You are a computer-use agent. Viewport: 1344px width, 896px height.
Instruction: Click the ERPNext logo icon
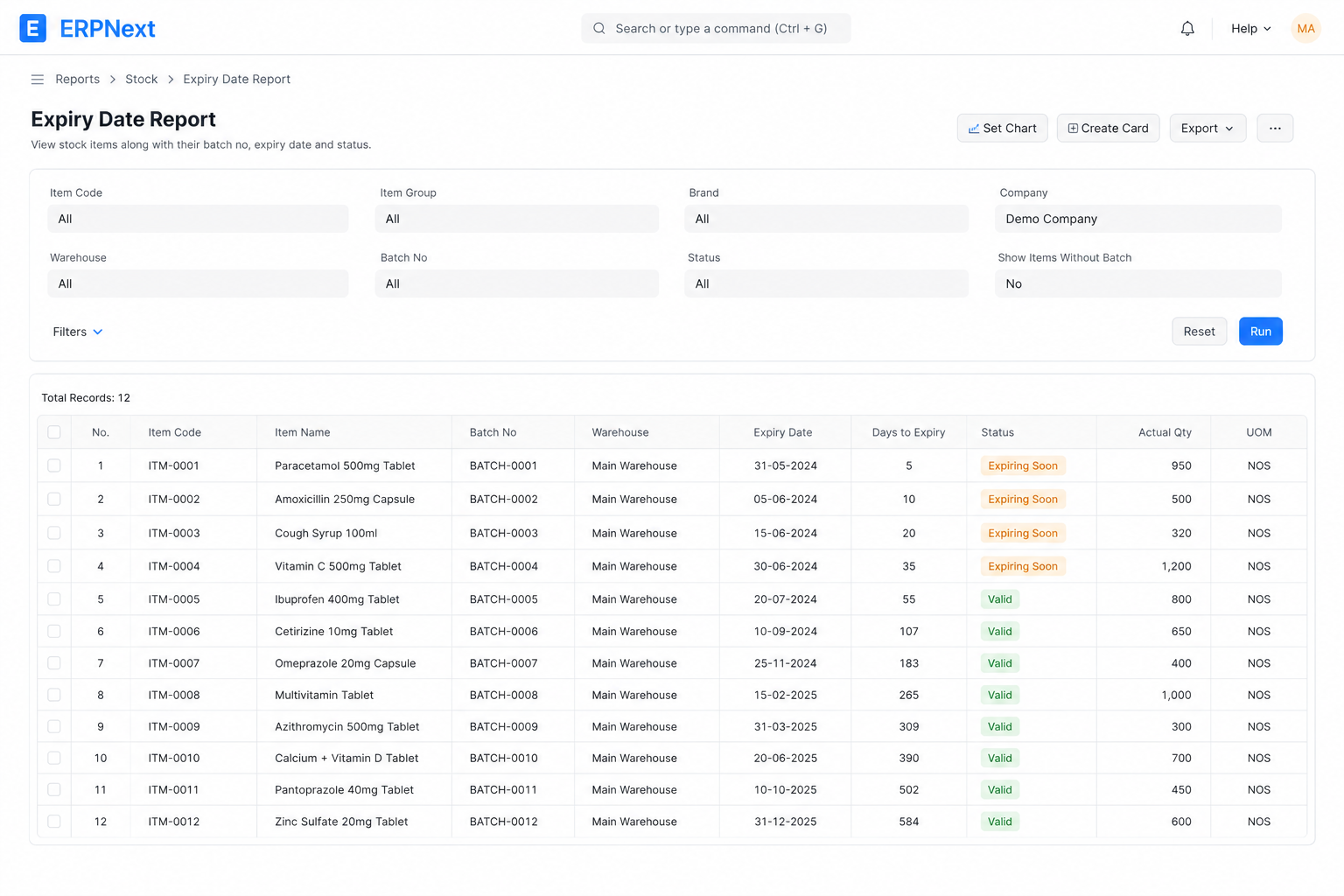click(33, 28)
